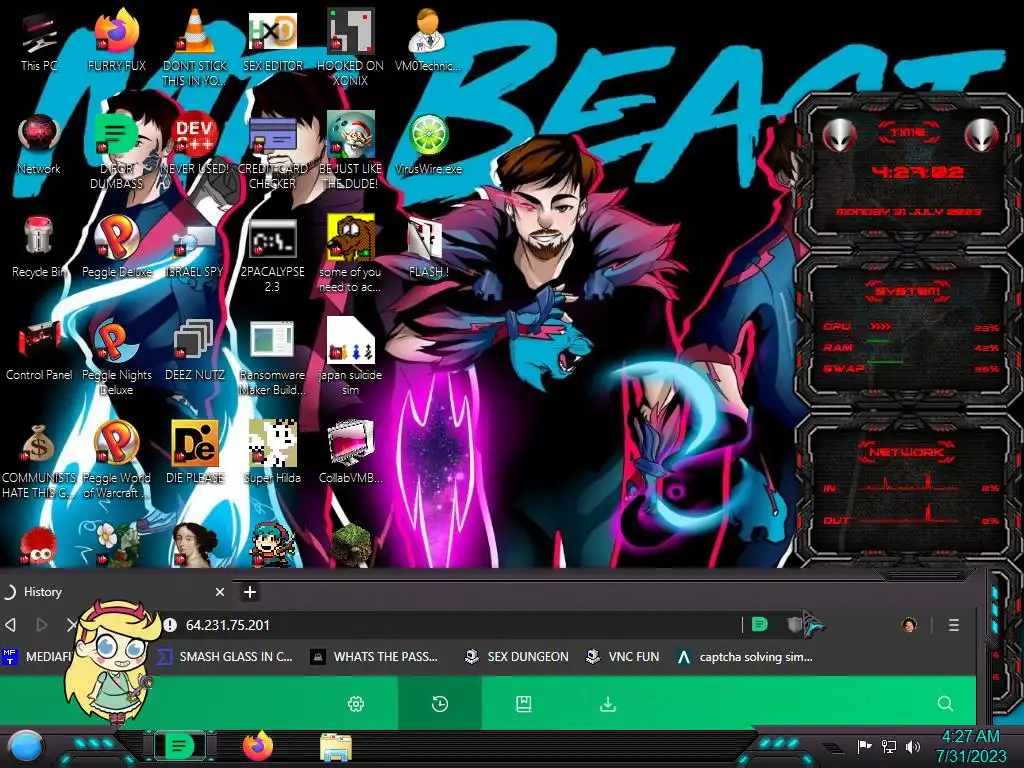Image resolution: width=1024 pixels, height=768 pixels.
Task: Open the Ransomware Maker Builder shortcut
Action: (272, 358)
